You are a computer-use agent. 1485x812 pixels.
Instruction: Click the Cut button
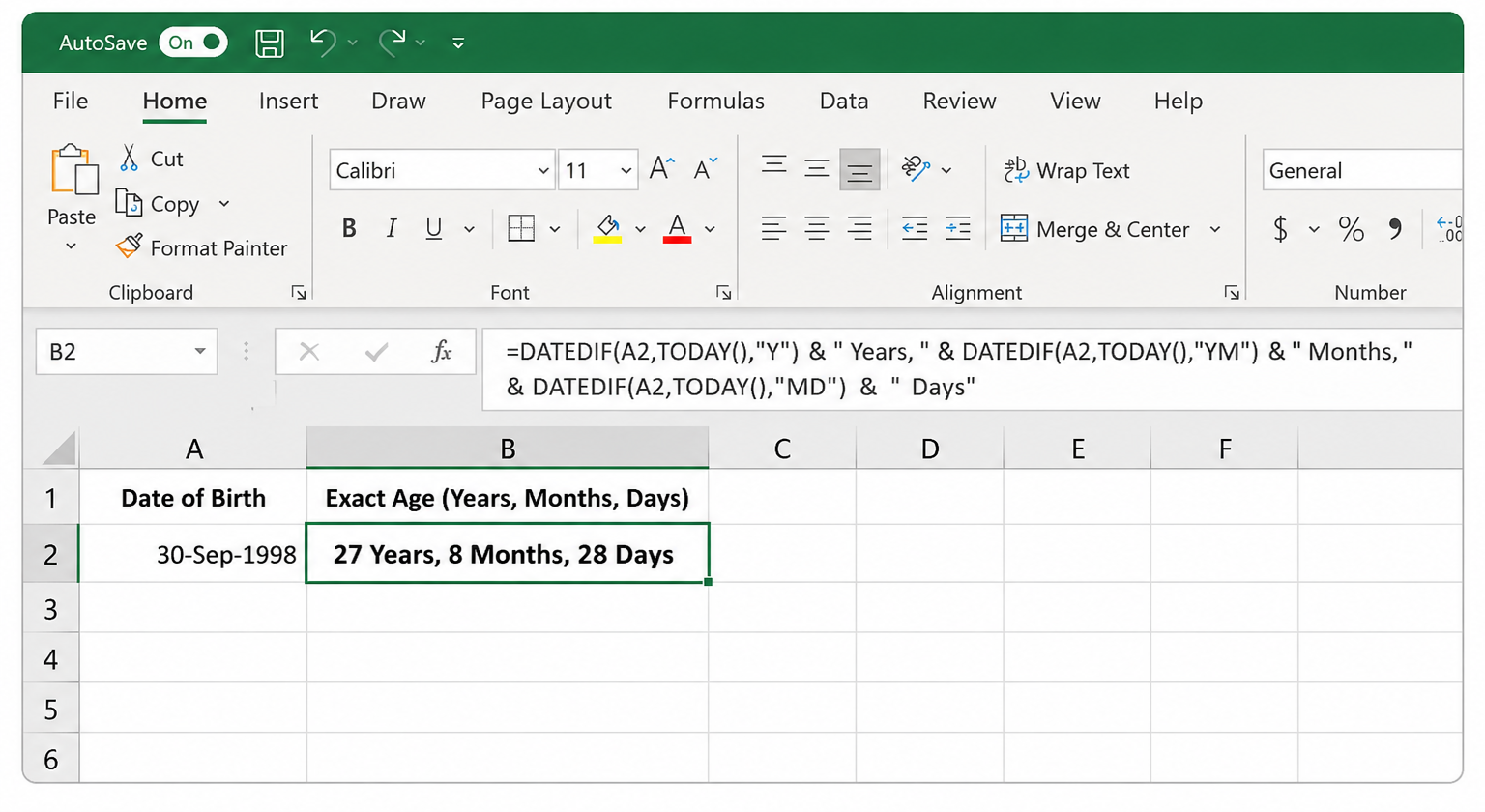click(x=152, y=159)
